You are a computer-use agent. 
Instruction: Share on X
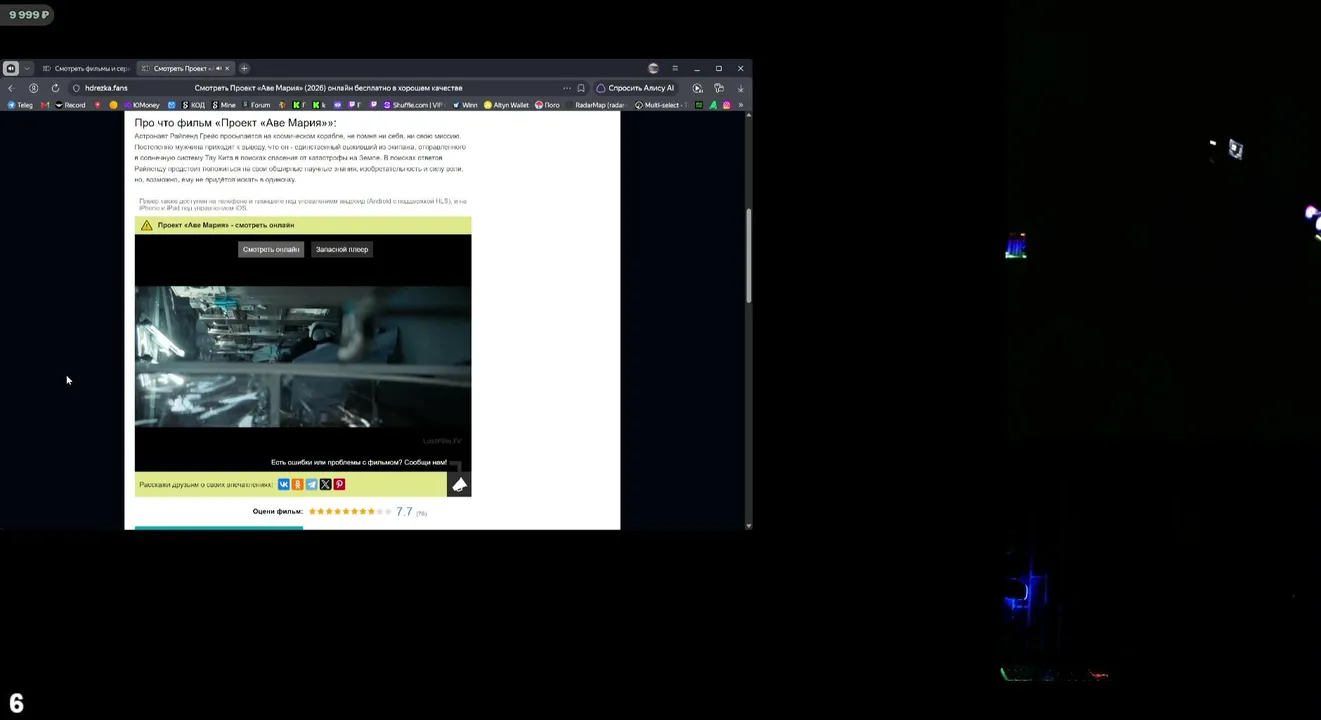(325, 484)
